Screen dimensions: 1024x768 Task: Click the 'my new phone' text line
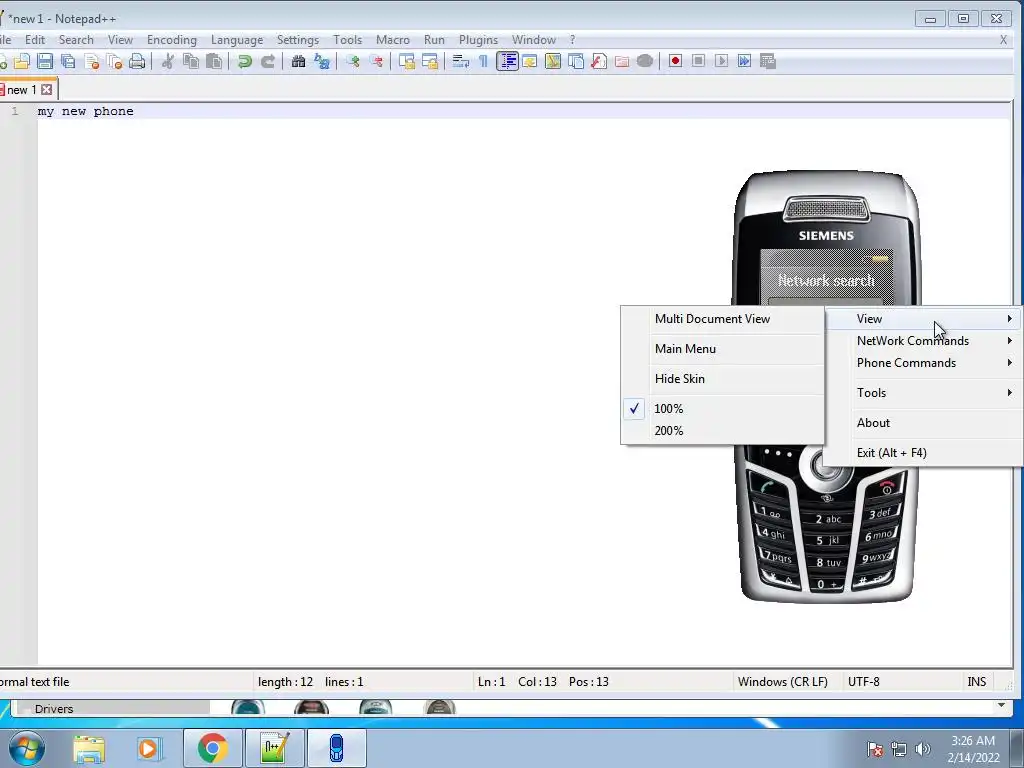coord(86,111)
